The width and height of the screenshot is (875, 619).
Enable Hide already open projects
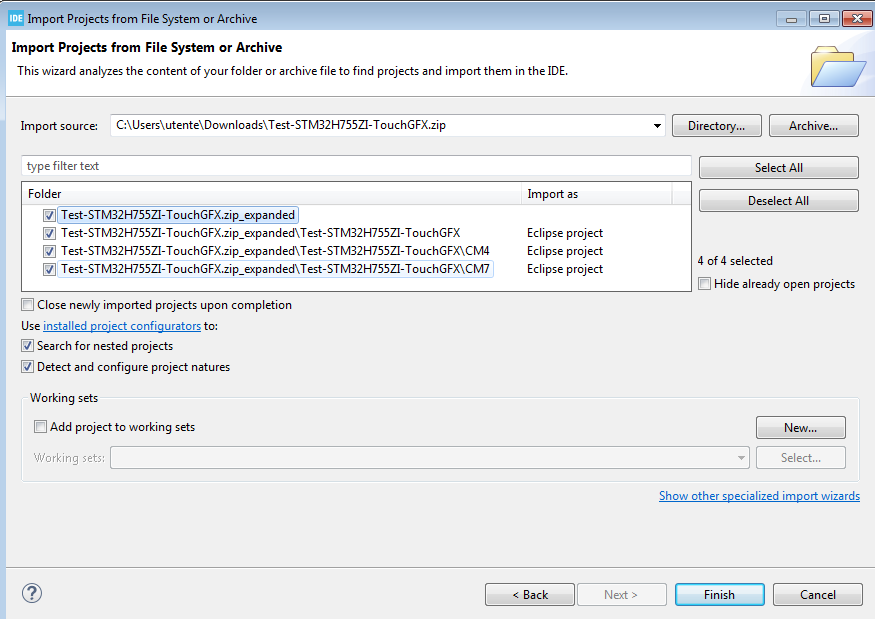(x=705, y=284)
